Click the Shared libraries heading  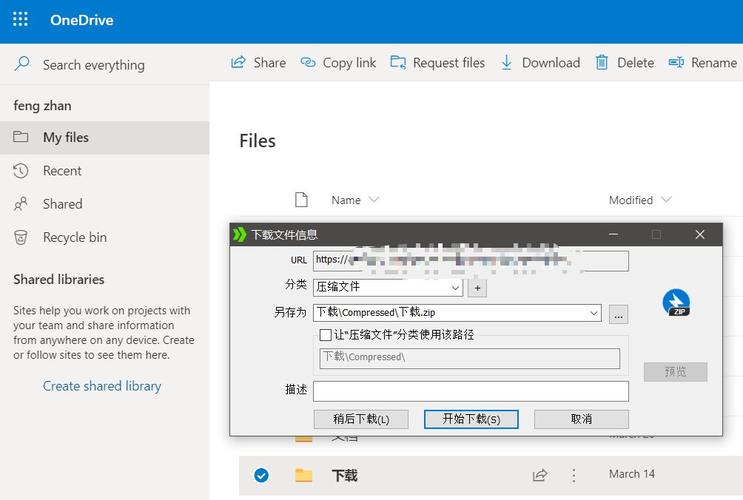click(59, 280)
